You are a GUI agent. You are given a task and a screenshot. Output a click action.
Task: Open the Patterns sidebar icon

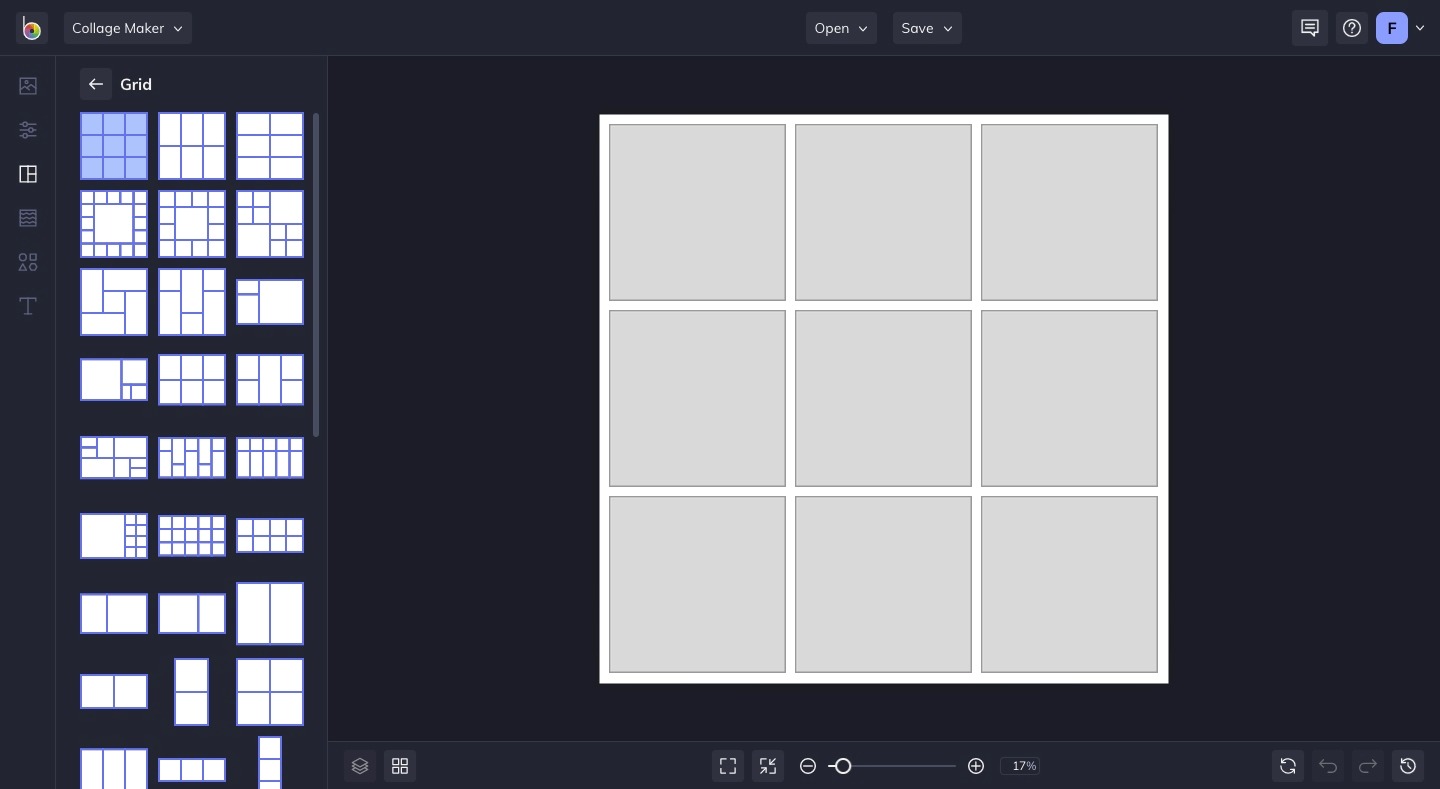[x=28, y=218]
